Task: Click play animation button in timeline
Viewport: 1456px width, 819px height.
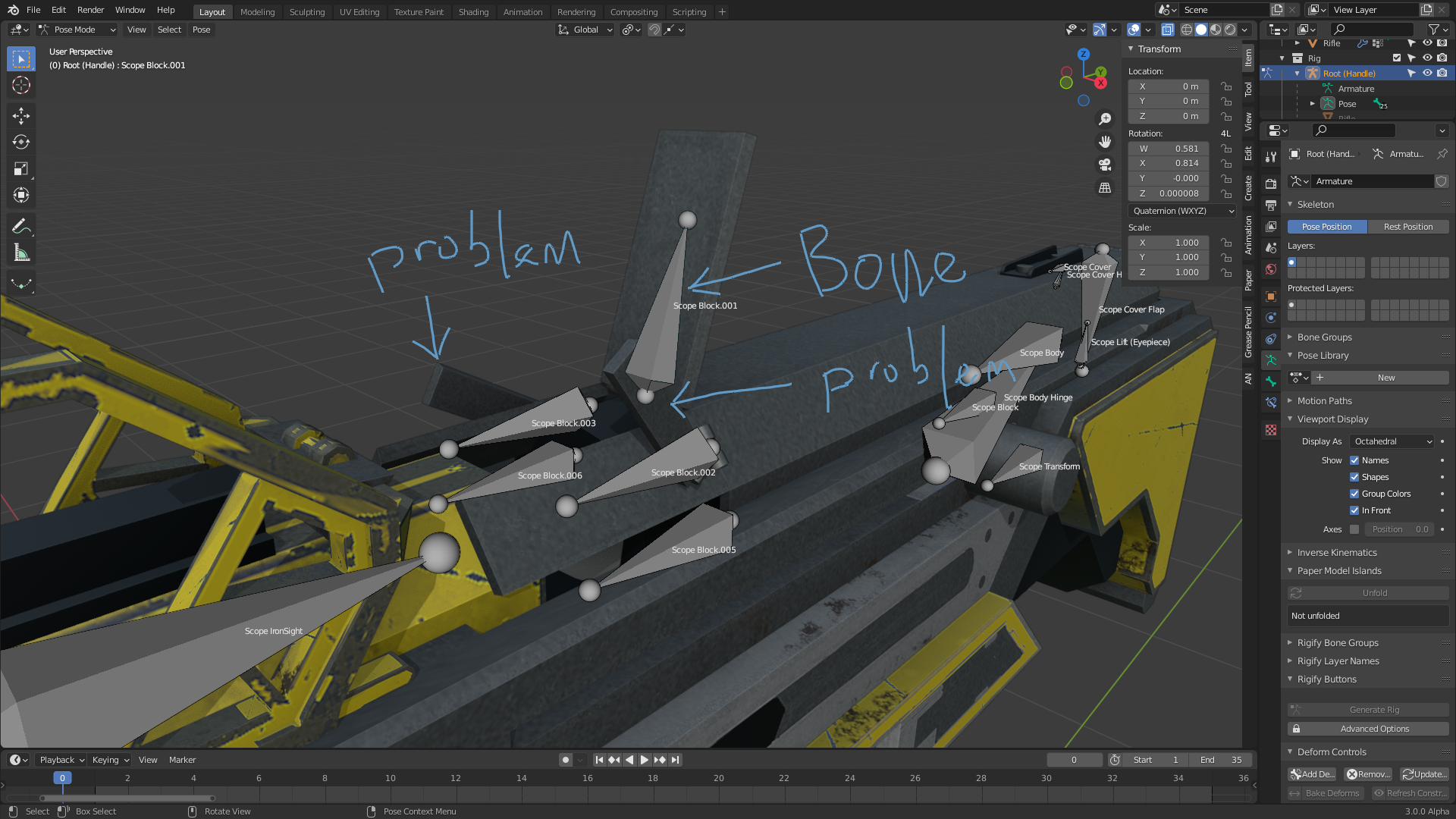Action: click(644, 760)
